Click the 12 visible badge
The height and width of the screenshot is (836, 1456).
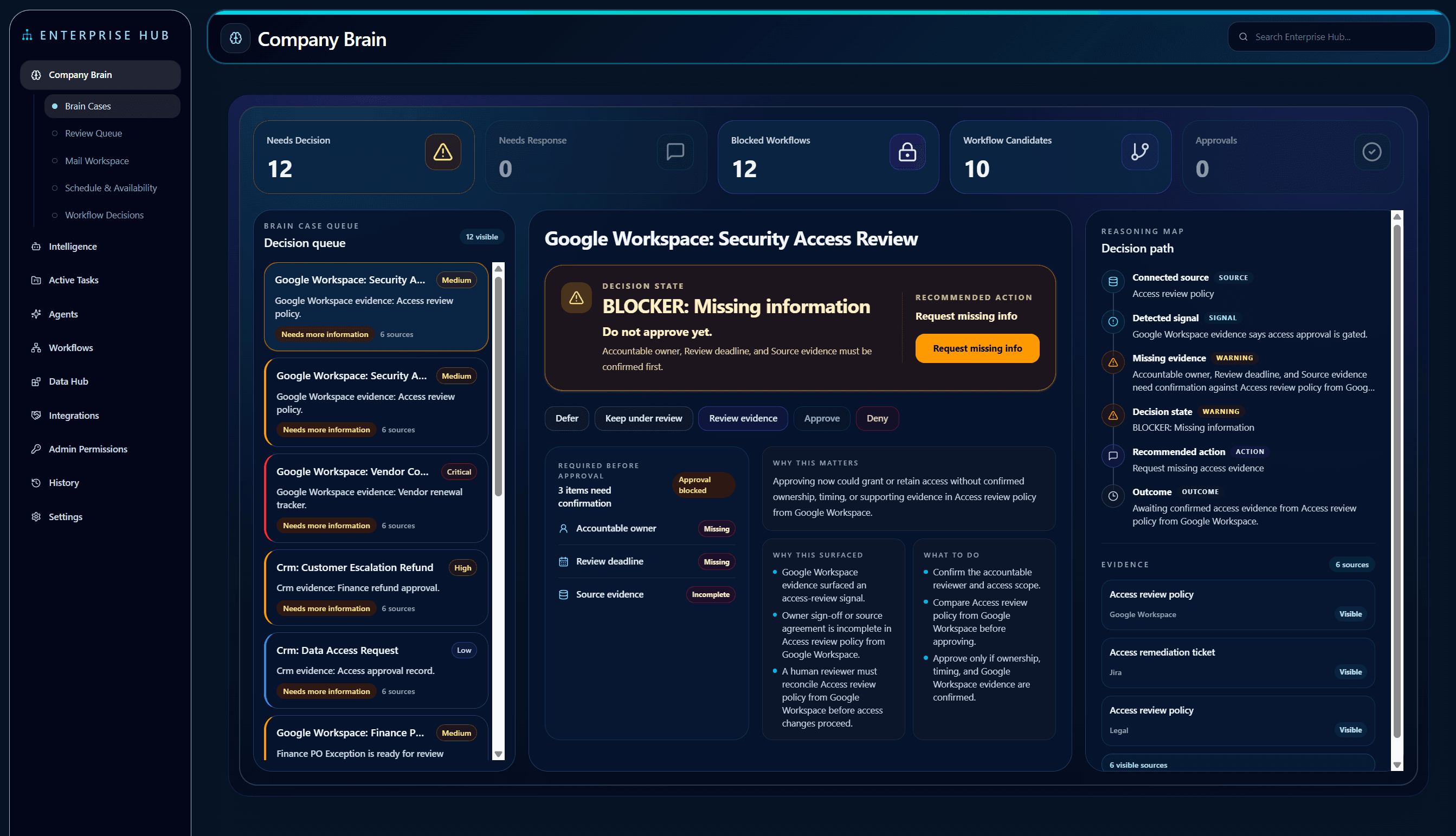pyautogui.click(x=481, y=237)
